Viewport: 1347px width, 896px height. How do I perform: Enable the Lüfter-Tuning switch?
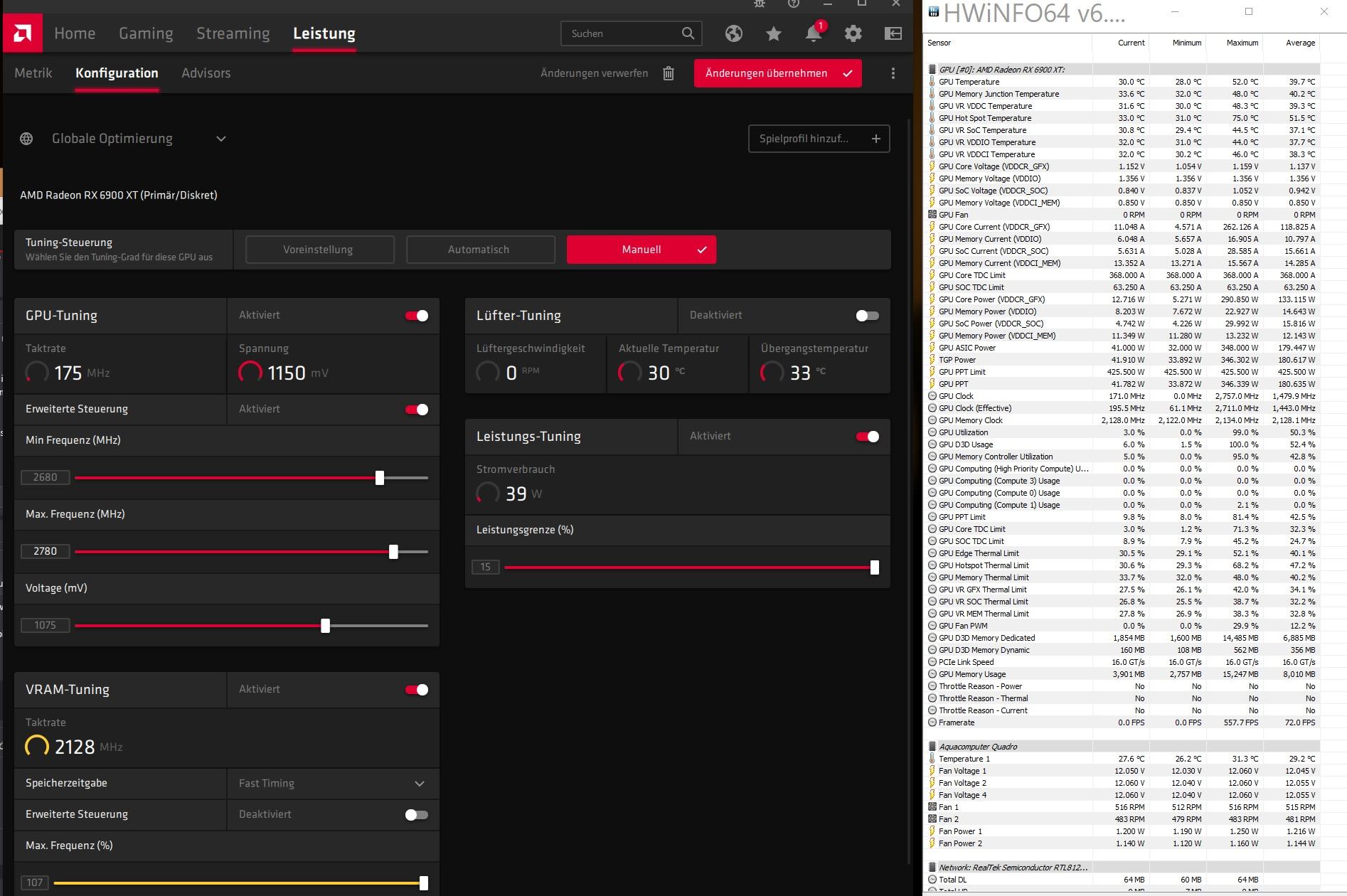[x=868, y=316]
